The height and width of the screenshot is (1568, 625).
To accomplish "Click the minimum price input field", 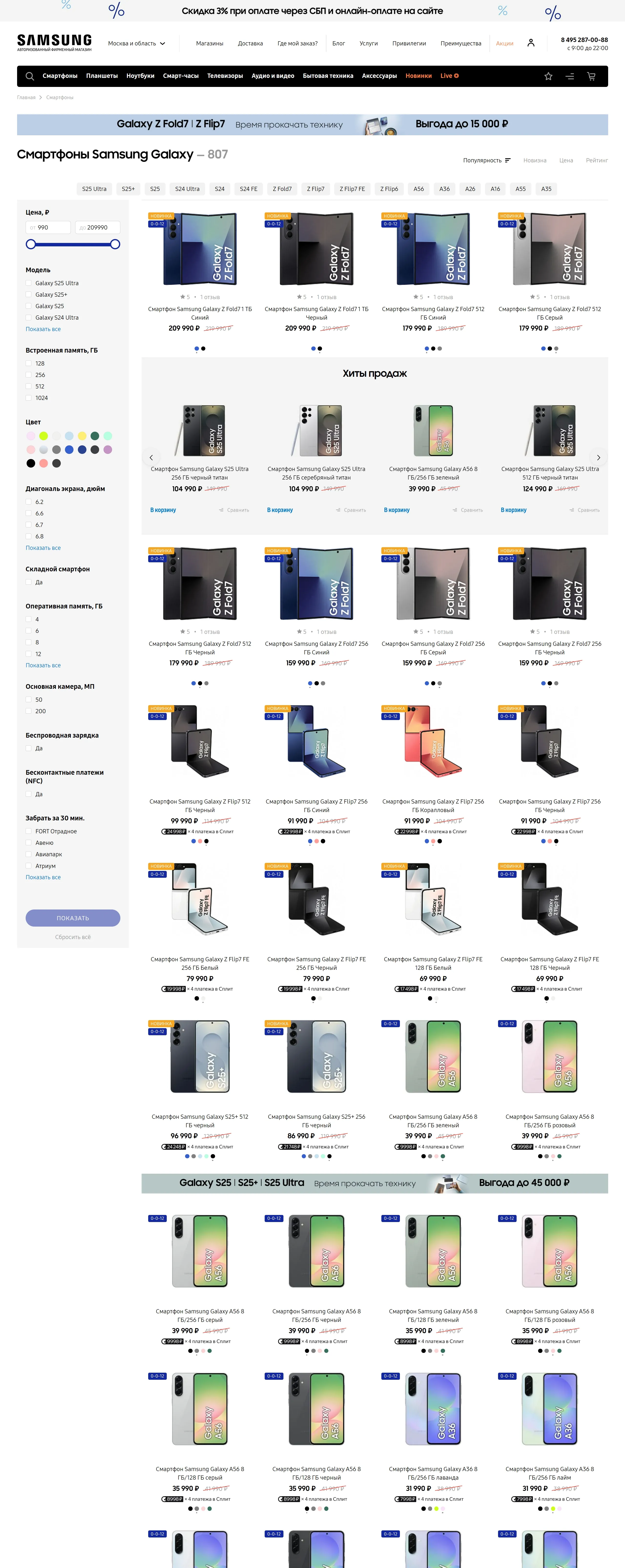I will pyautogui.click(x=48, y=228).
